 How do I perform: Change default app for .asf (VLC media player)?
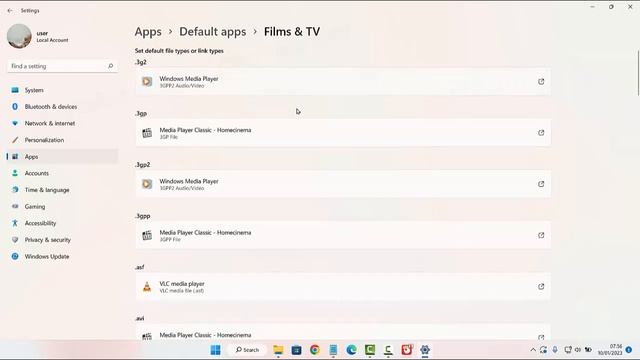pyautogui.click(x=343, y=287)
